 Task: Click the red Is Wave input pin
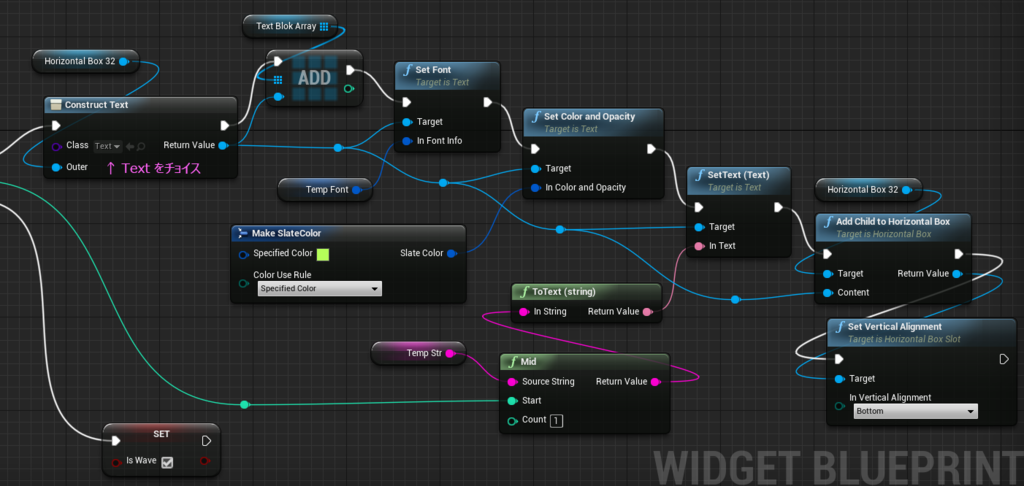click(x=116, y=462)
